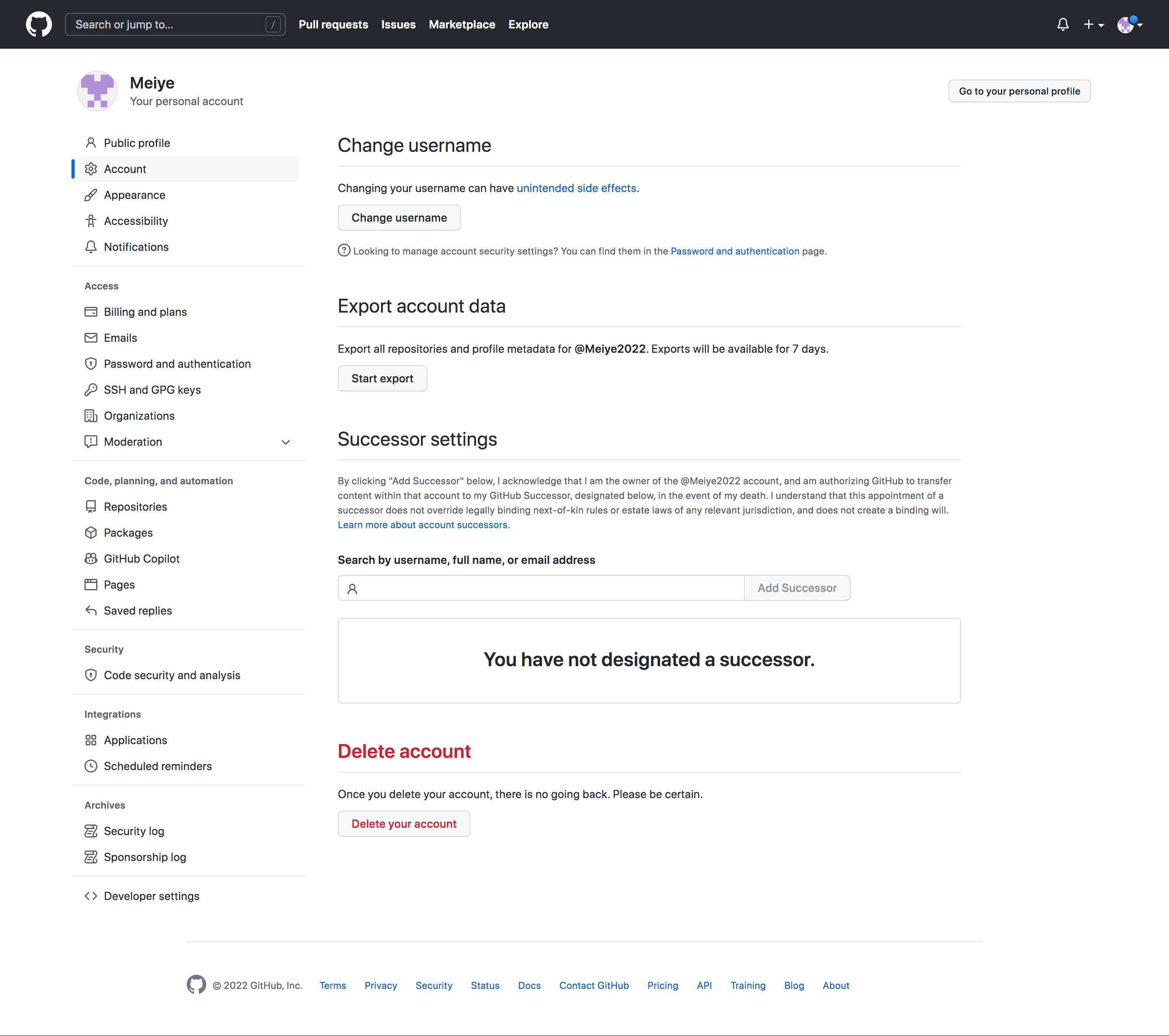Screen dimensions: 1169x1036
Task: Follow the Password and authentication inline link
Action: coord(735,251)
